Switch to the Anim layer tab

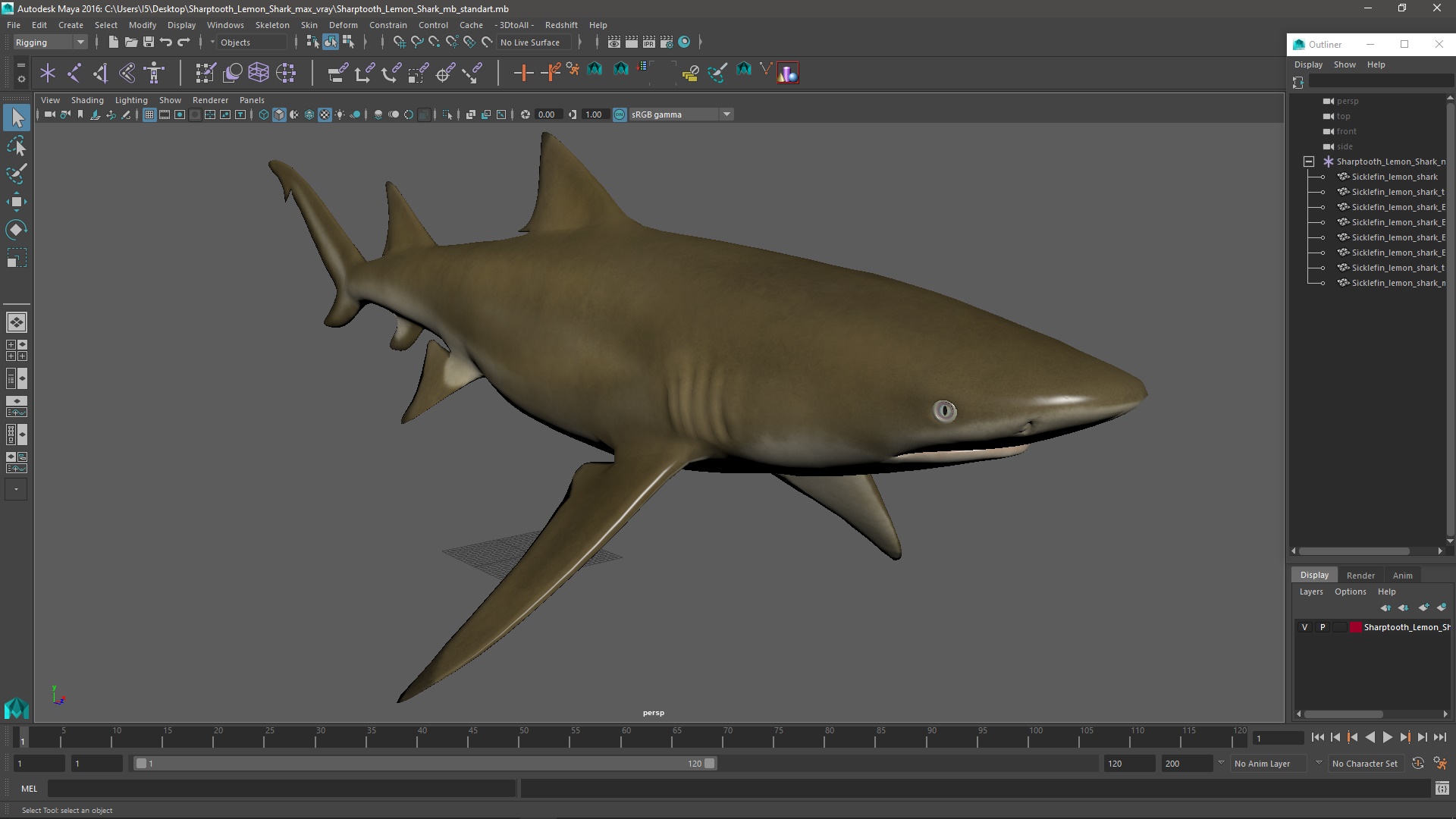[1402, 576]
